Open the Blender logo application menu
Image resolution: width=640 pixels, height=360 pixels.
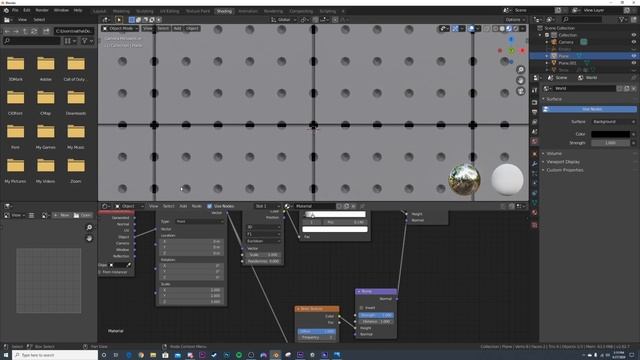coord(6,10)
